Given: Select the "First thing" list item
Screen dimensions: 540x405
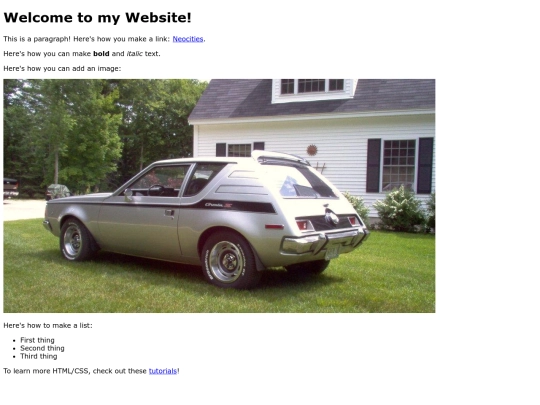Looking at the screenshot, I should pos(37,340).
